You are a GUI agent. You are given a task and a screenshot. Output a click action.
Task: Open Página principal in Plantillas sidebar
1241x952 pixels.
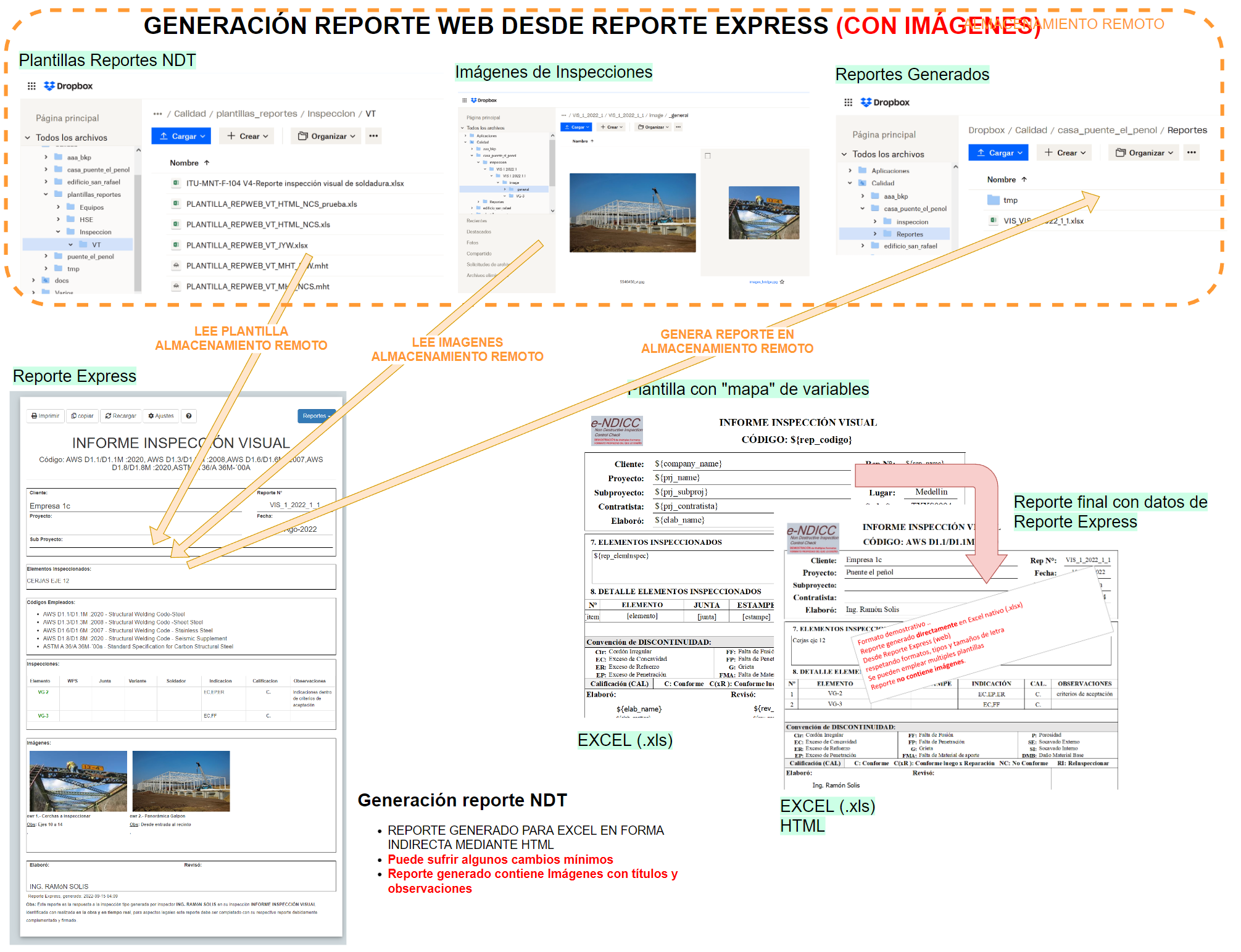[x=67, y=118]
